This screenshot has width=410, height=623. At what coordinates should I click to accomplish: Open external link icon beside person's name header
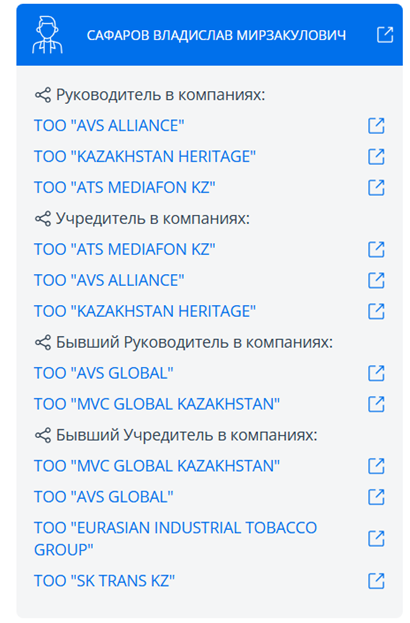pyautogui.click(x=385, y=35)
